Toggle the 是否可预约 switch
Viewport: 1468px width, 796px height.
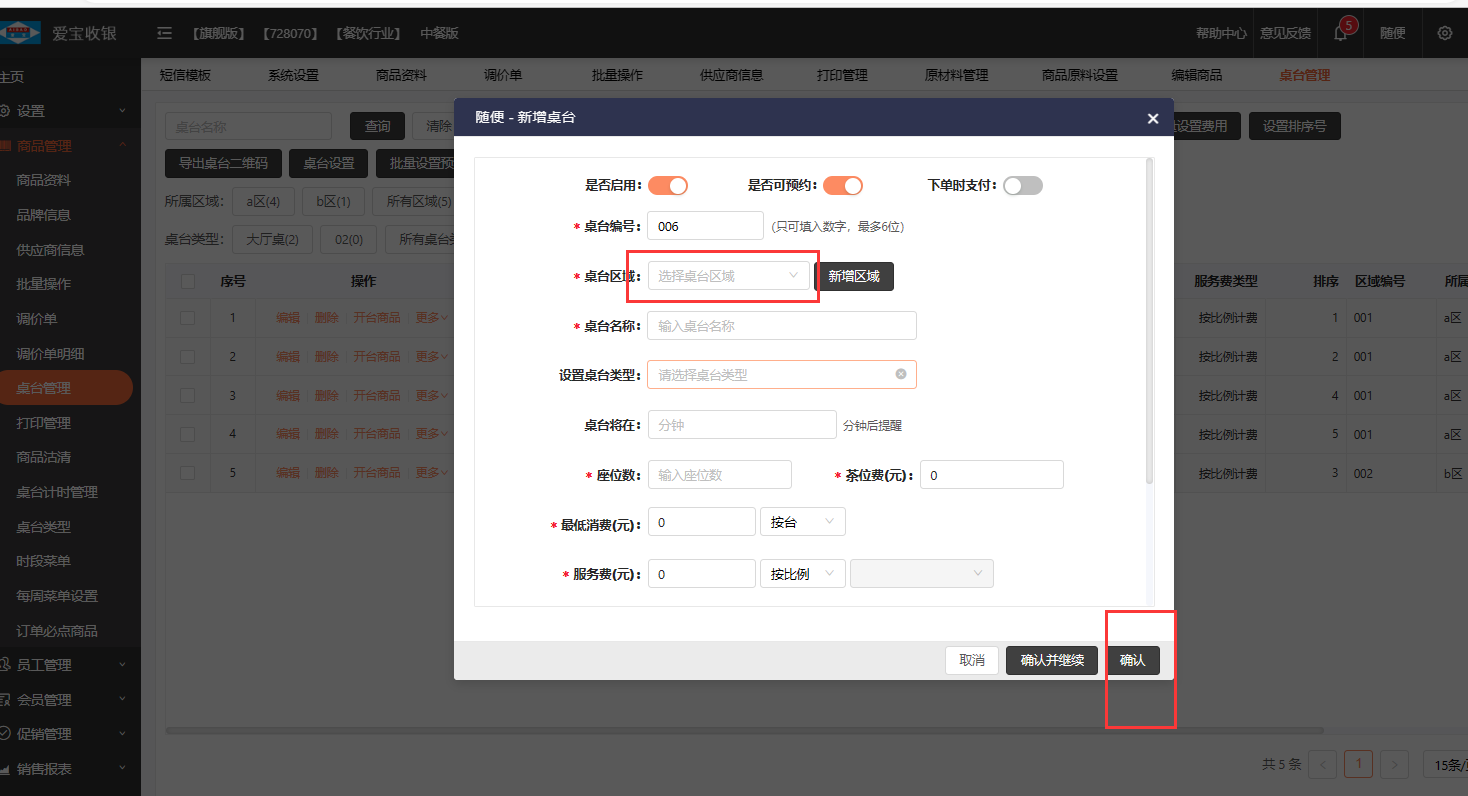[843, 185]
